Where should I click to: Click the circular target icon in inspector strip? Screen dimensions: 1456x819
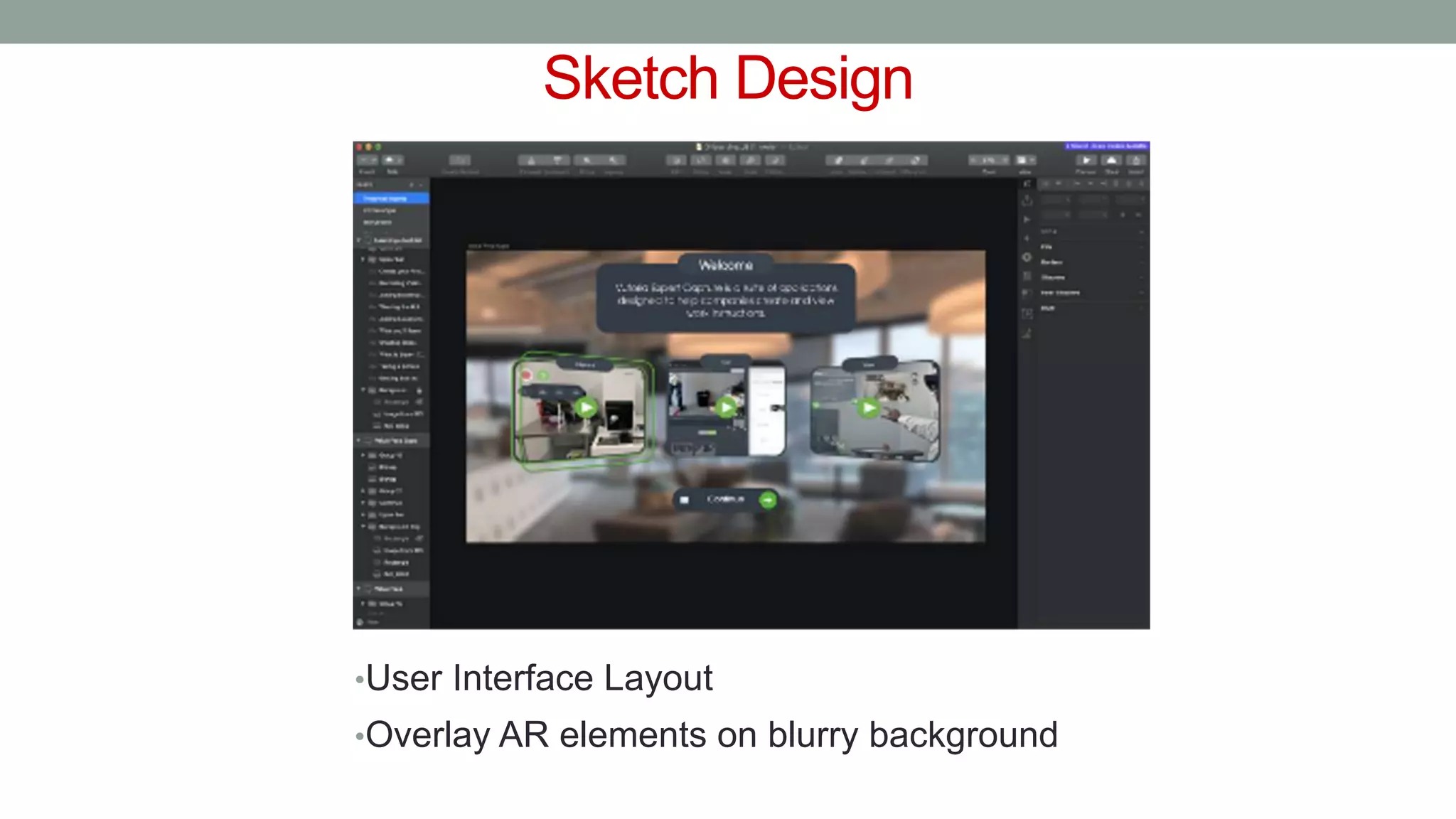(1027, 257)
